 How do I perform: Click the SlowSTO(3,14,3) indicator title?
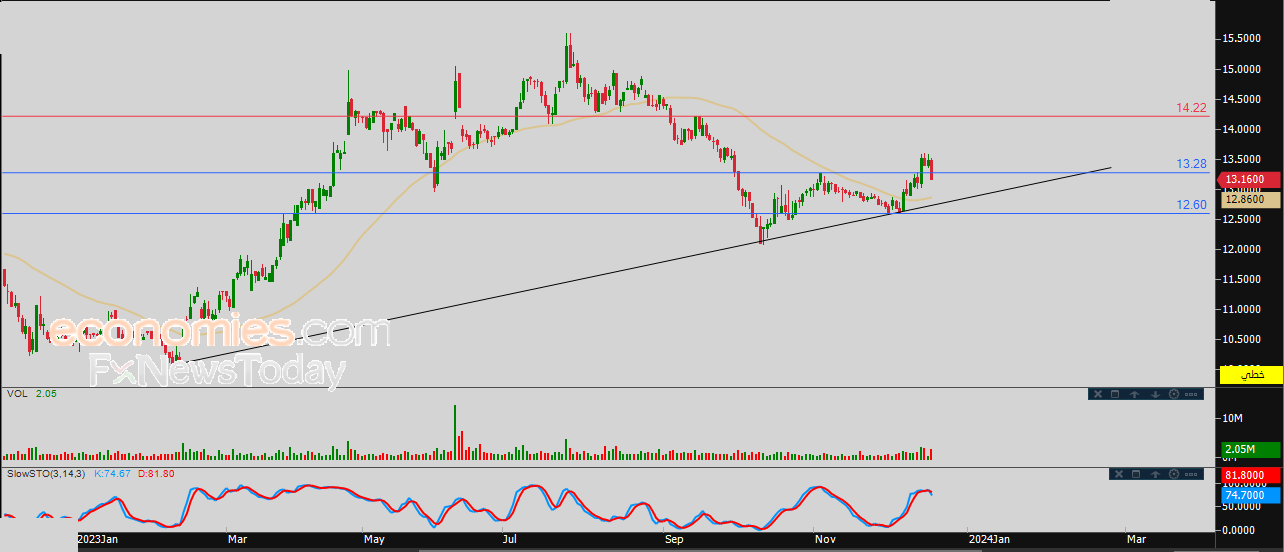click(47, 473)
